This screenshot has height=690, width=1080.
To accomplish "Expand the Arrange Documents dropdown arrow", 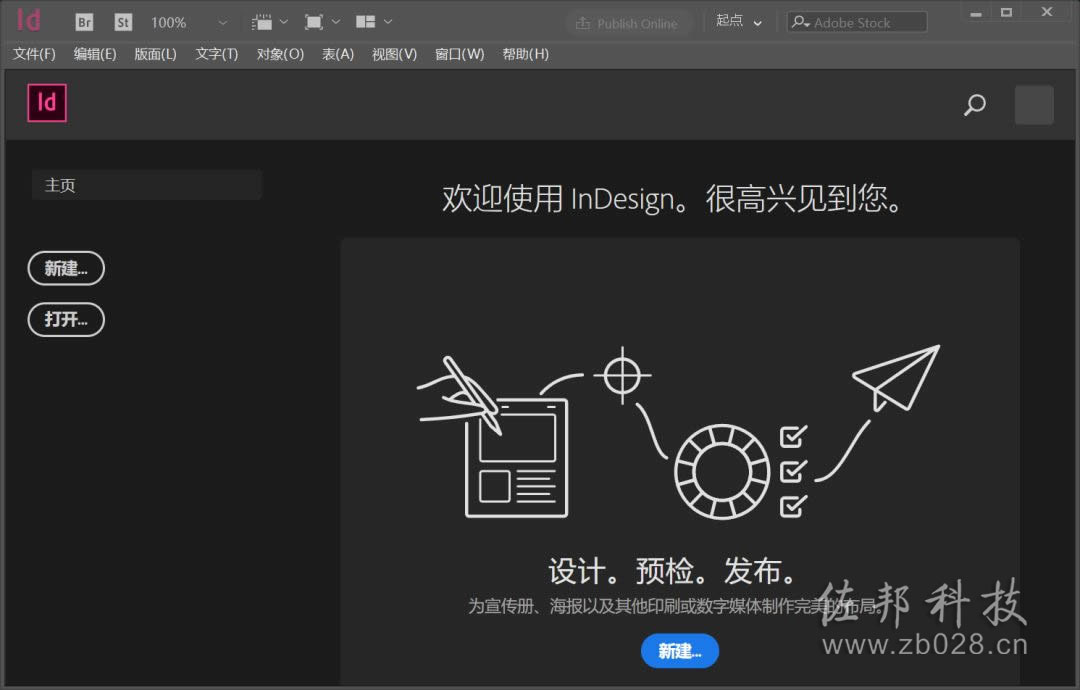I will pos(388,22).
